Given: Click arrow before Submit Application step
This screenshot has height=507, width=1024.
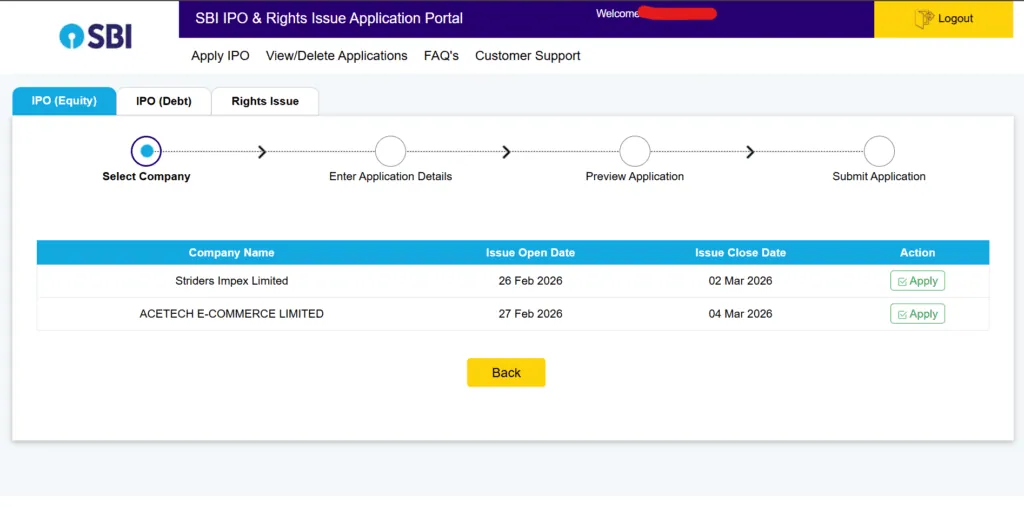Looking at the screenshot, I should pos(750,152).
